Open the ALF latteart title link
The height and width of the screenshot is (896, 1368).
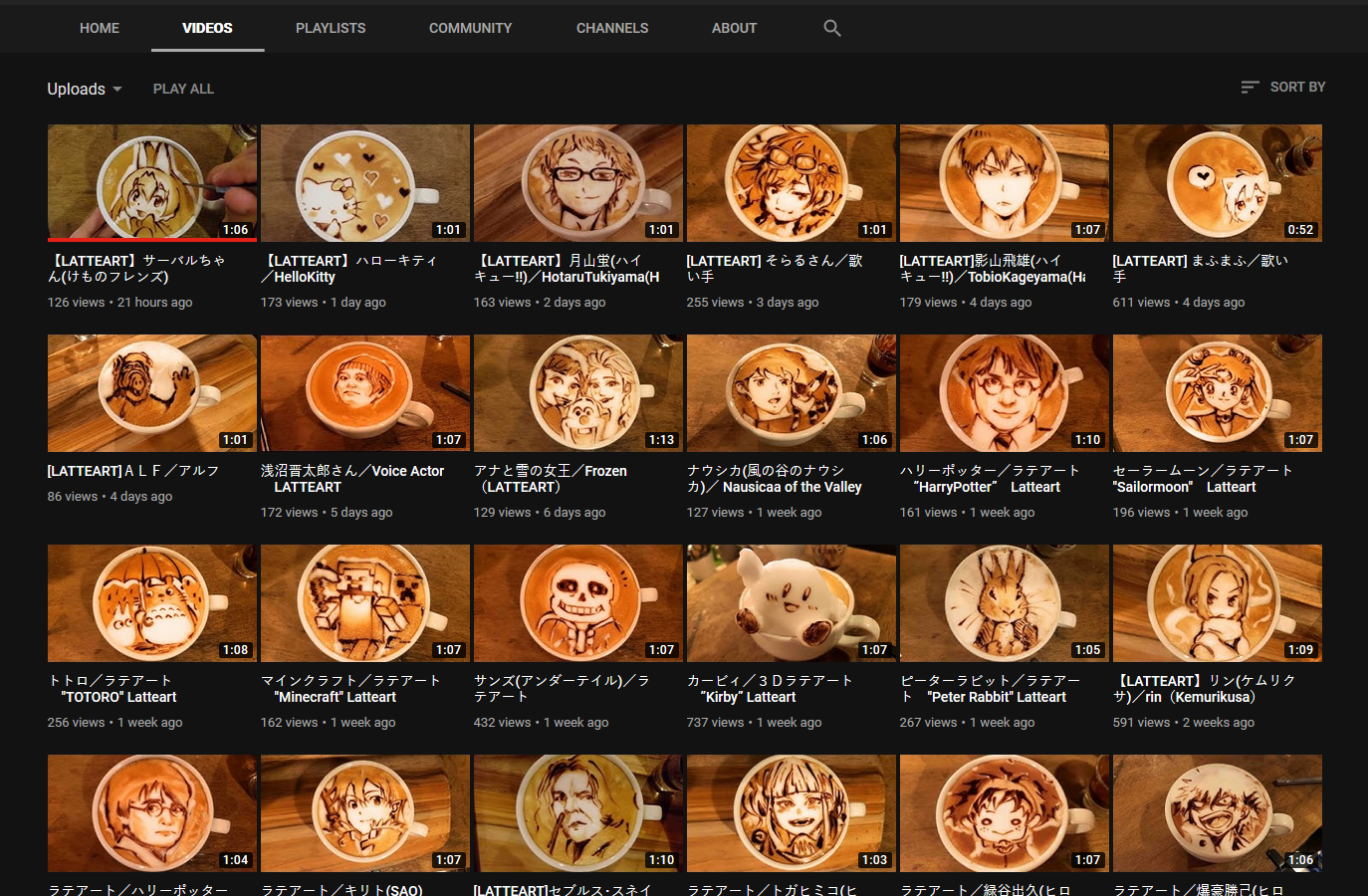(x=133, y=470)
